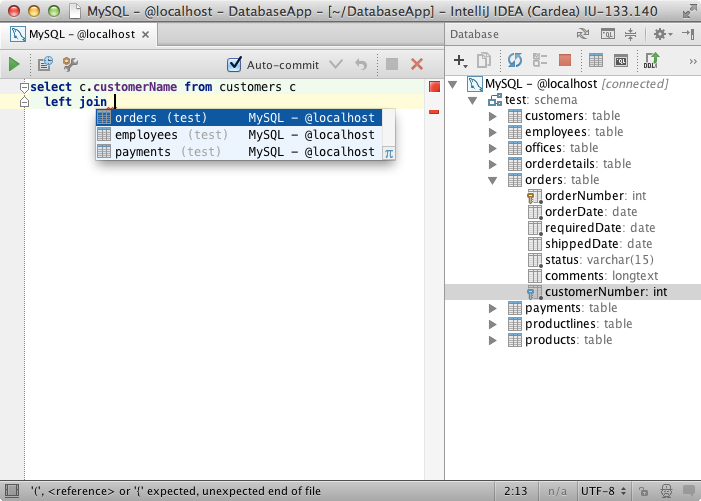
Task: Open table editor icon in Database toolbar
Action: pyautogui.click(x=596, y=60)
